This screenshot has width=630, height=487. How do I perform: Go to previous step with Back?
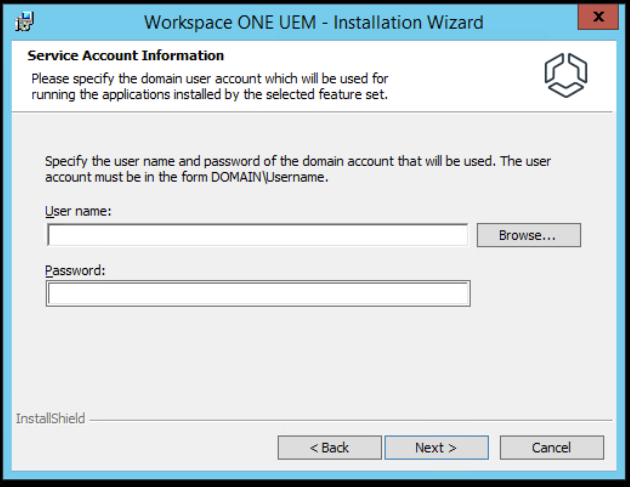point(329,448)
